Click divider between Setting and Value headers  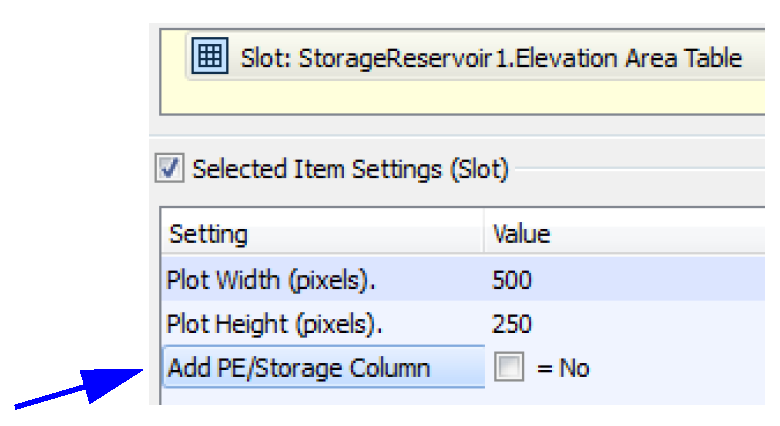click(485, 235)
